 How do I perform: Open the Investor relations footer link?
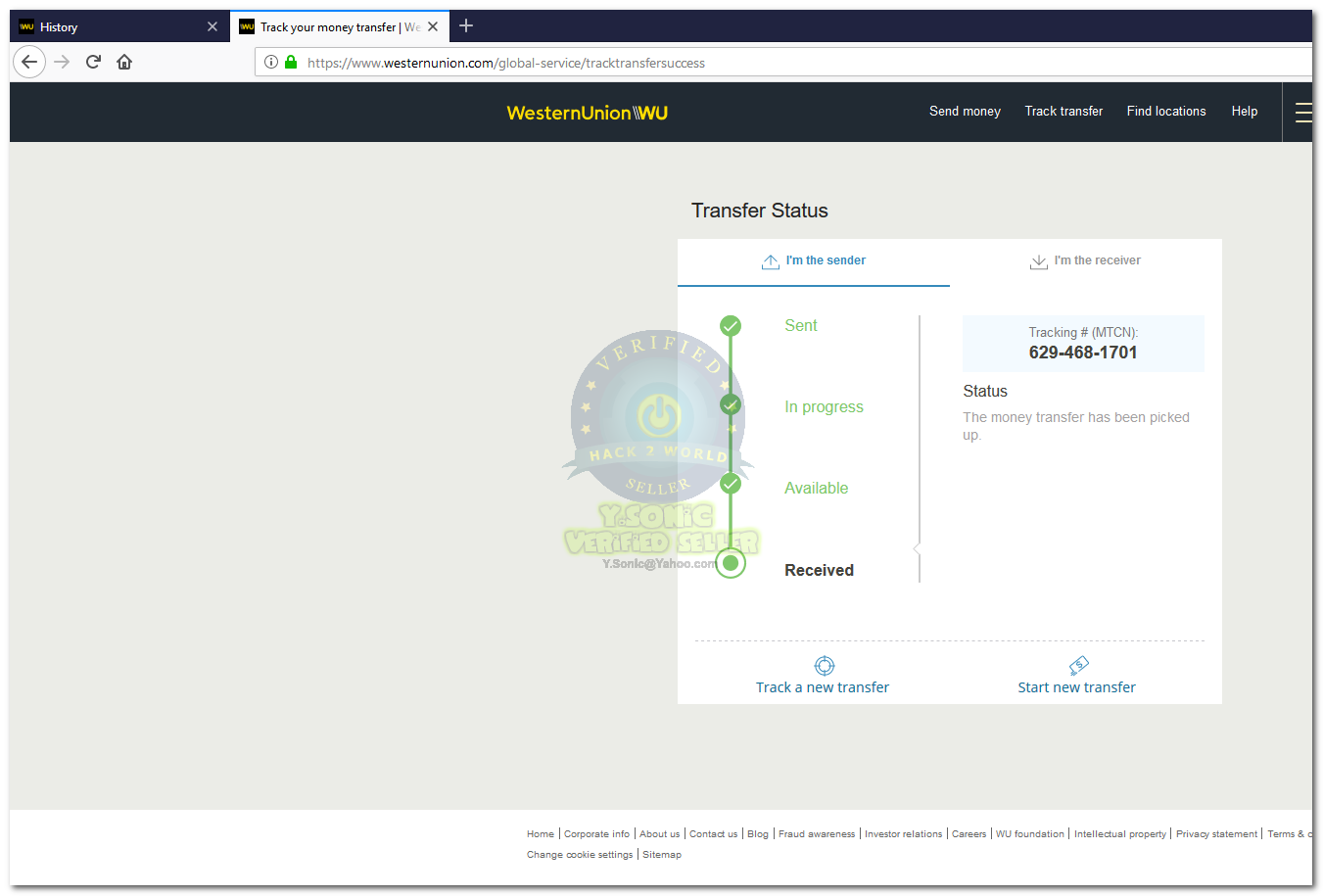(x=903, y=834)
